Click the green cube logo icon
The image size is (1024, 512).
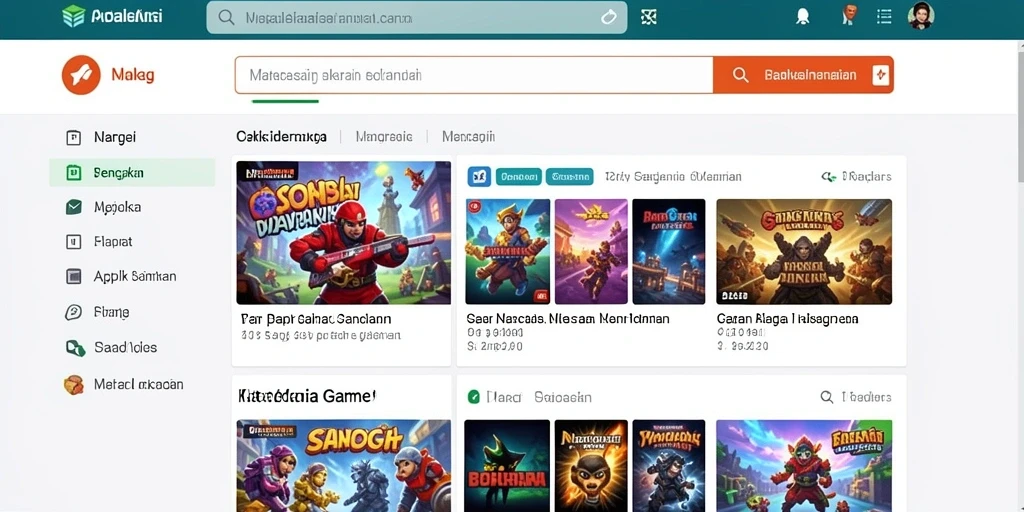click(74, 16)
